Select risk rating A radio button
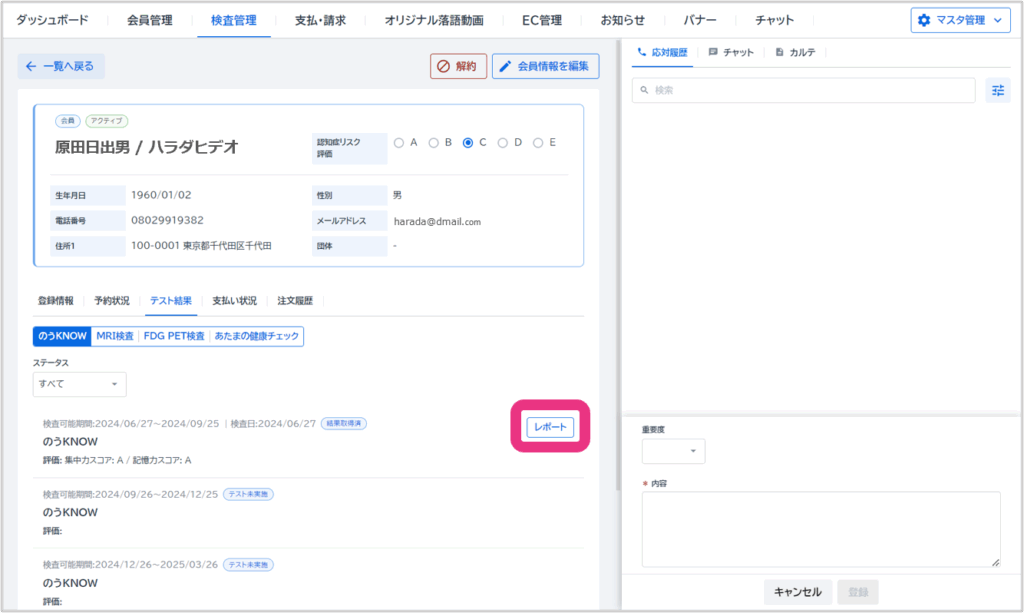The image size is (1024, 613). tap(399, 143)
